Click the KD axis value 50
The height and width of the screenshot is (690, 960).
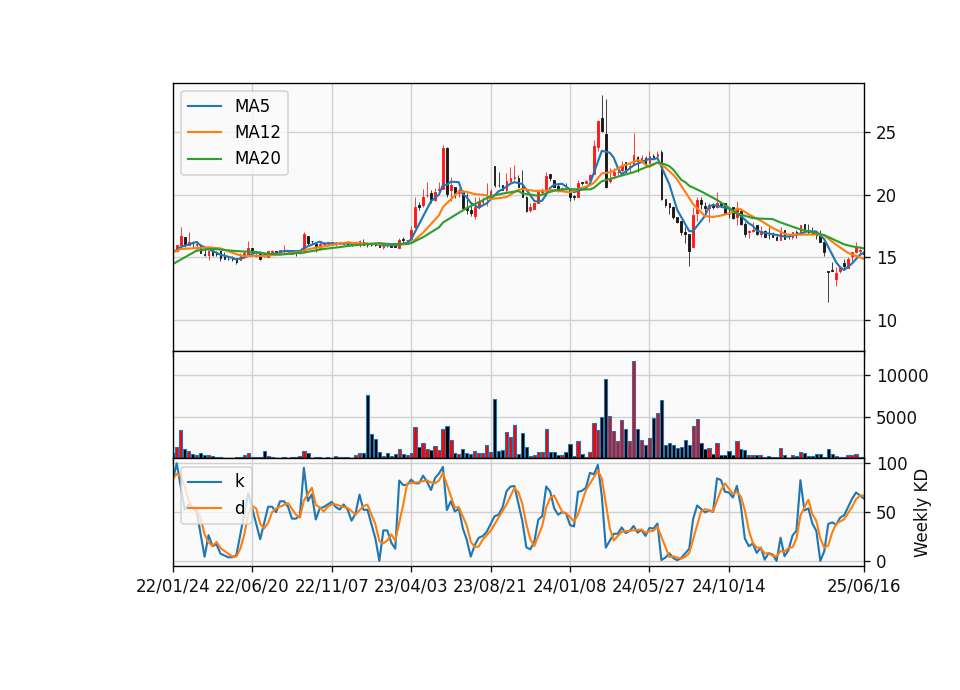click(x=886, y=513)
